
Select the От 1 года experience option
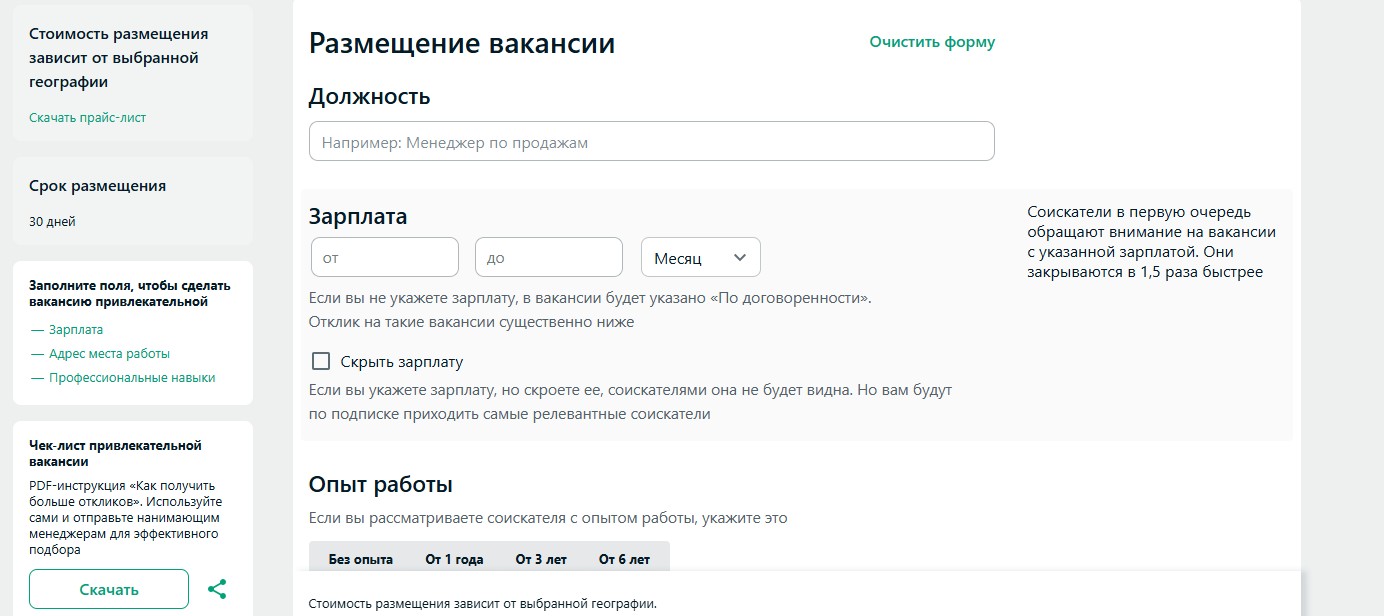click(x=454, y=559)
